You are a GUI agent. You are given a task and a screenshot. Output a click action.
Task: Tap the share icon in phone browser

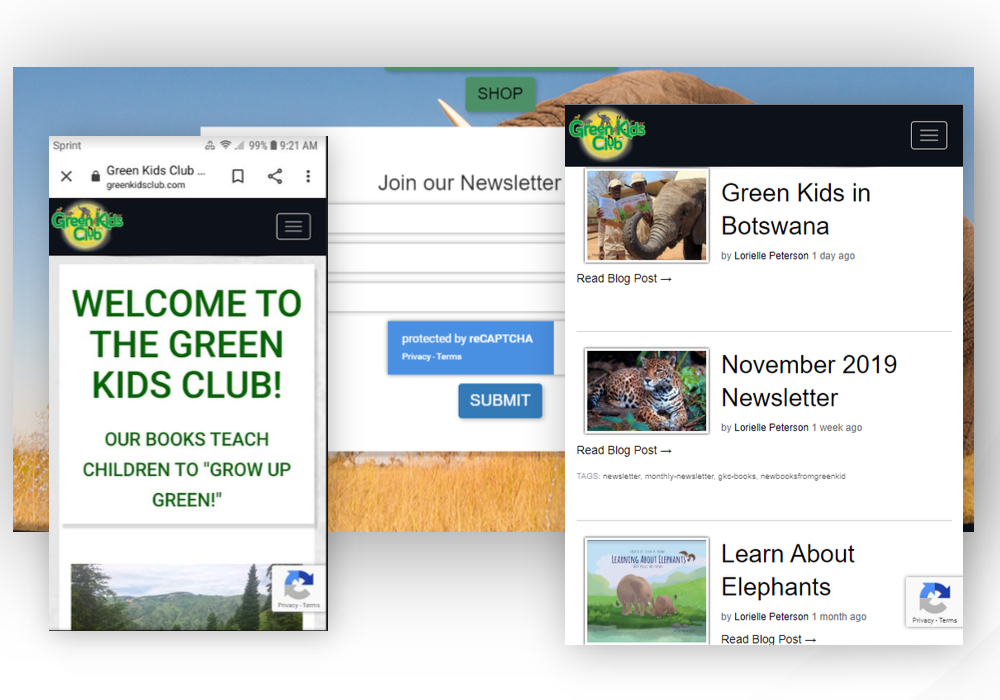coord(275,176)
